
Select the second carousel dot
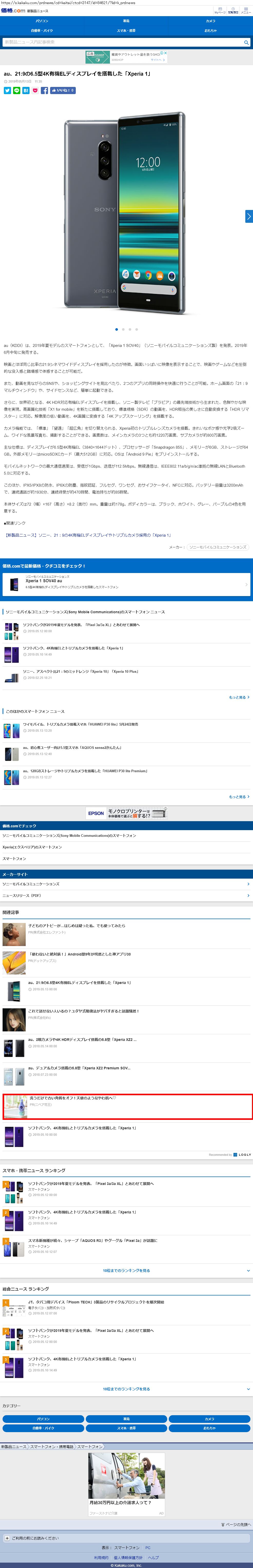click(x=123, y=329)
